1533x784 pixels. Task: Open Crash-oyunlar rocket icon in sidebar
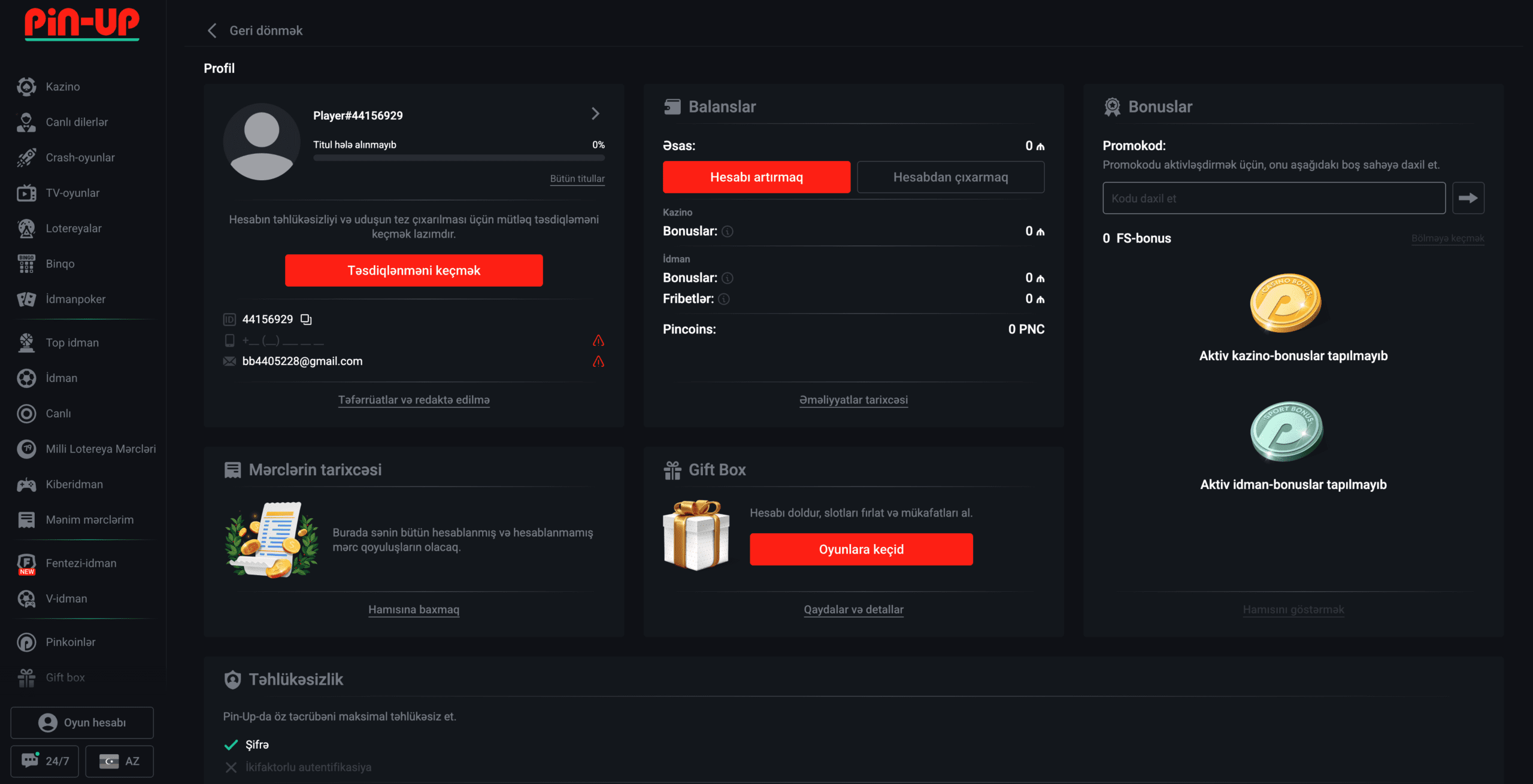(x=26, y=157)
